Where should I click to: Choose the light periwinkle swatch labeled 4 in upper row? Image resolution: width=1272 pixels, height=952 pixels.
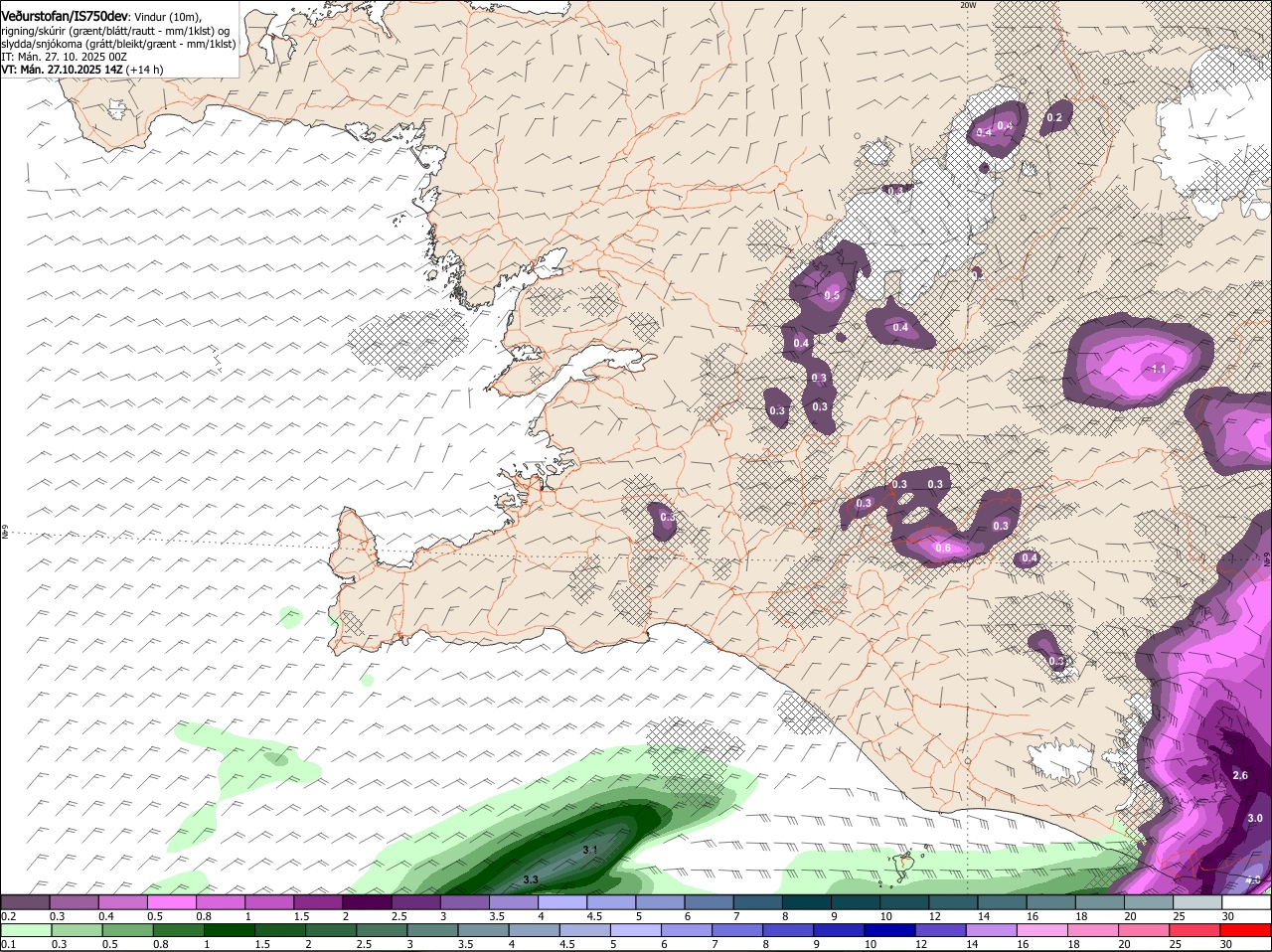(562, 901)
